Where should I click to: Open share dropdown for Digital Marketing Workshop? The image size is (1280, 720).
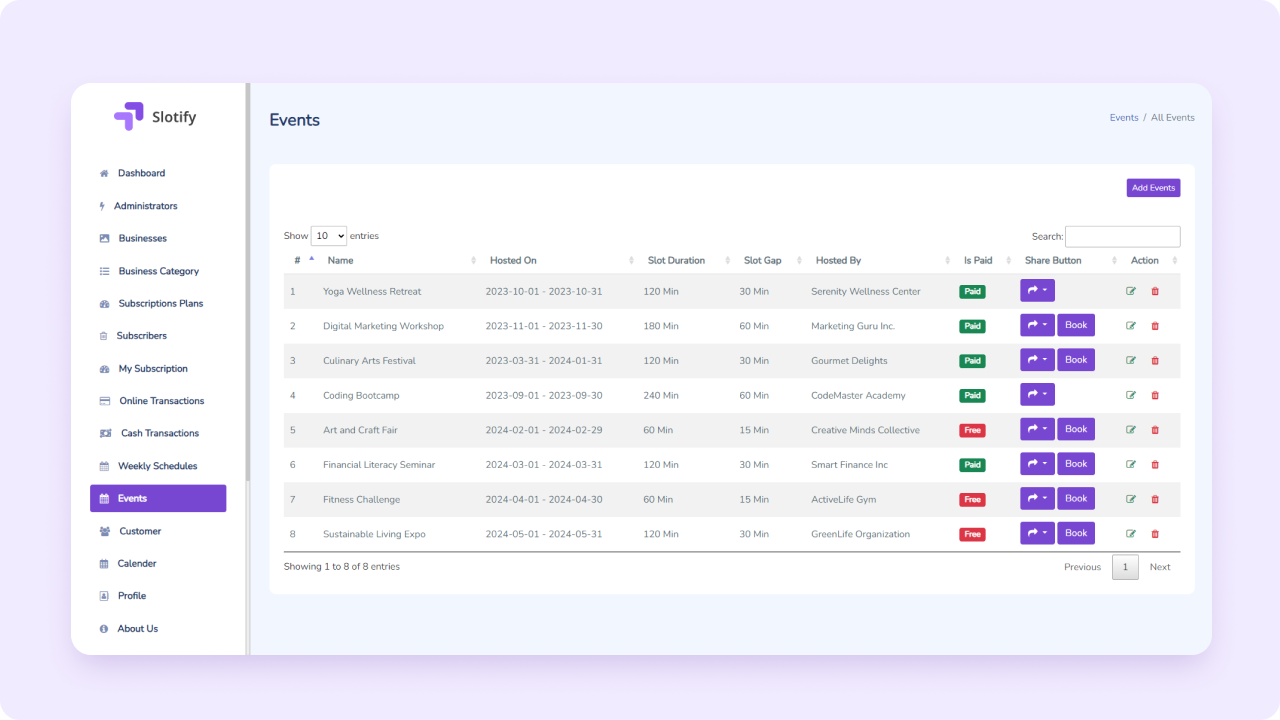point(1037,325)
